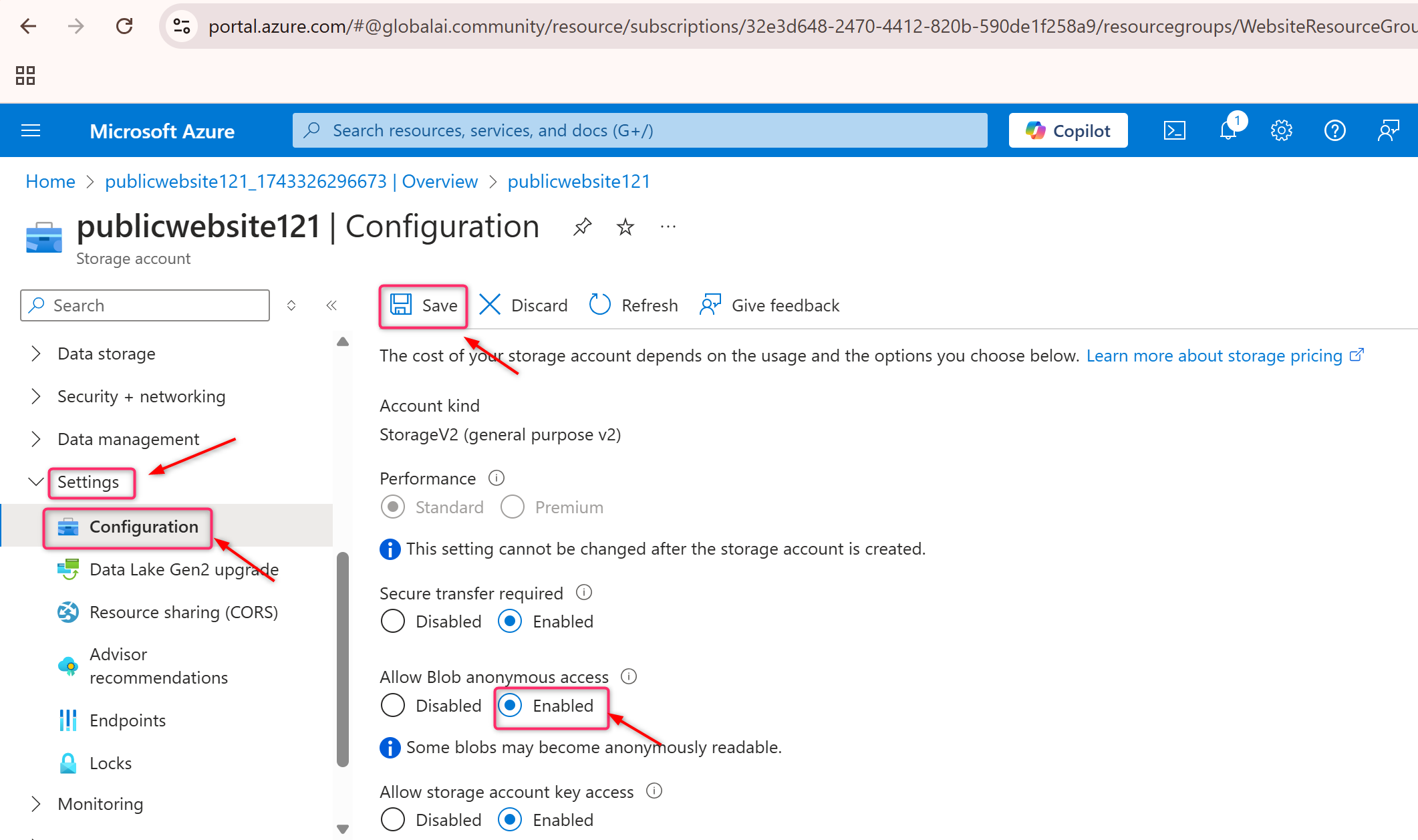Click the sidebar scroll up arrow
The height and width of the screenshot is (840, 1418).
click(343, 341)
